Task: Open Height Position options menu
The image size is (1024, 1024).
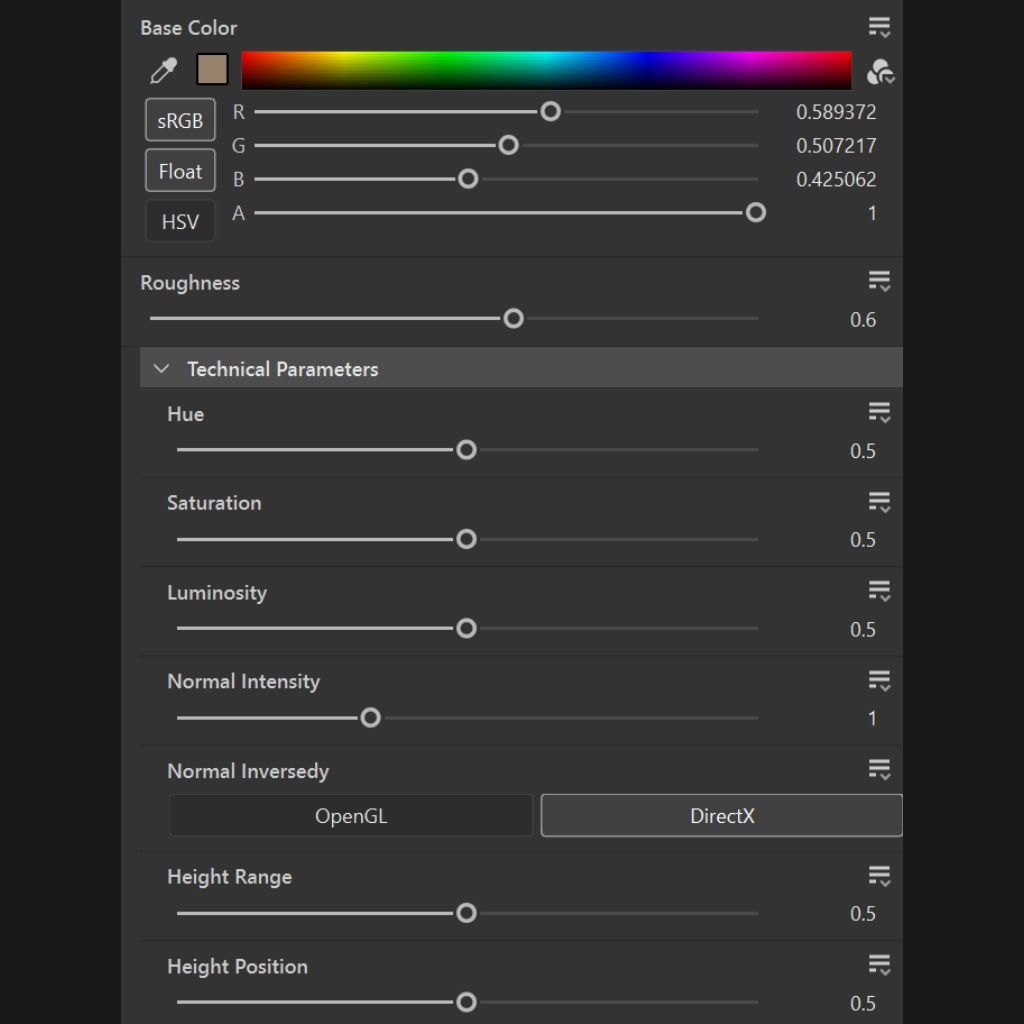Action: [879, 965]
